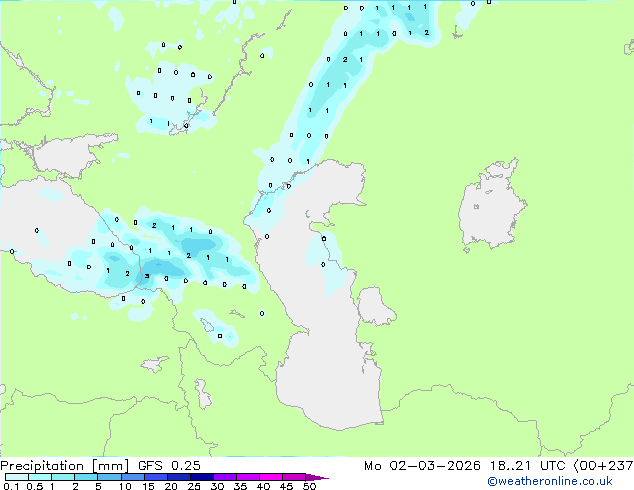Select the legend swatch between 35 and 40
Image resolution: width=634 pixels, height=490 pixels.
click(x=247, y=477)
